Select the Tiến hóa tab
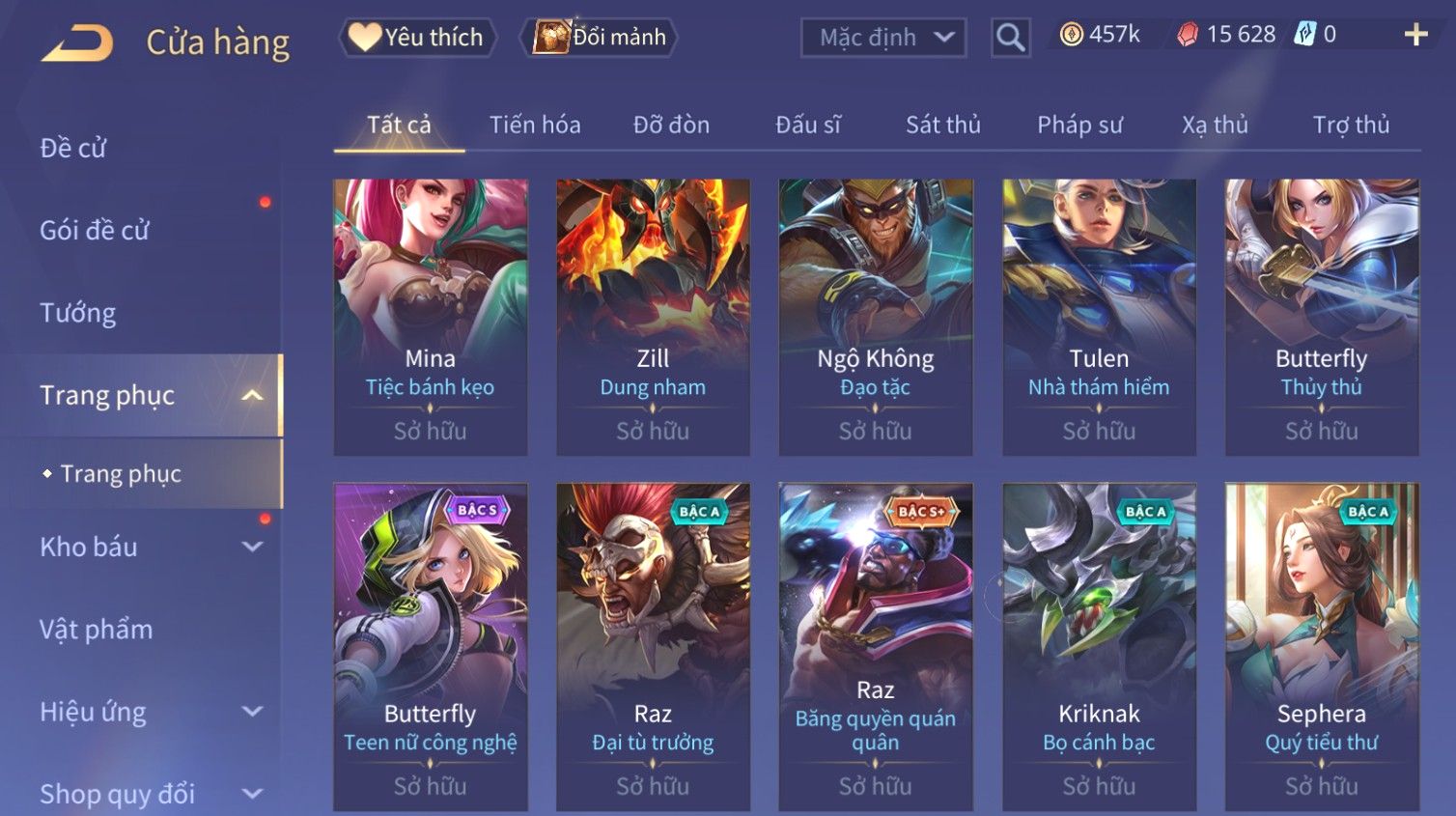Viewport: 1456px width, 816px height. coord(535,125)
